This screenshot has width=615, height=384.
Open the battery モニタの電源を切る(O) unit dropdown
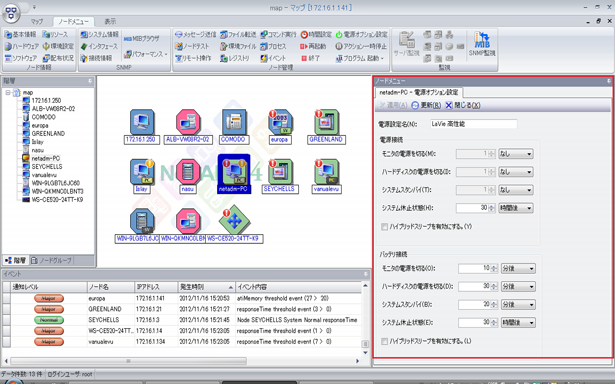[x=518, y=269]
